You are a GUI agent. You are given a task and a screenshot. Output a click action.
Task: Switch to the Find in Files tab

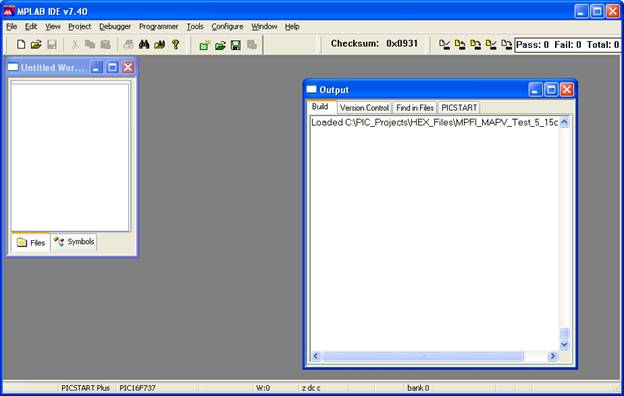(415, 108)
